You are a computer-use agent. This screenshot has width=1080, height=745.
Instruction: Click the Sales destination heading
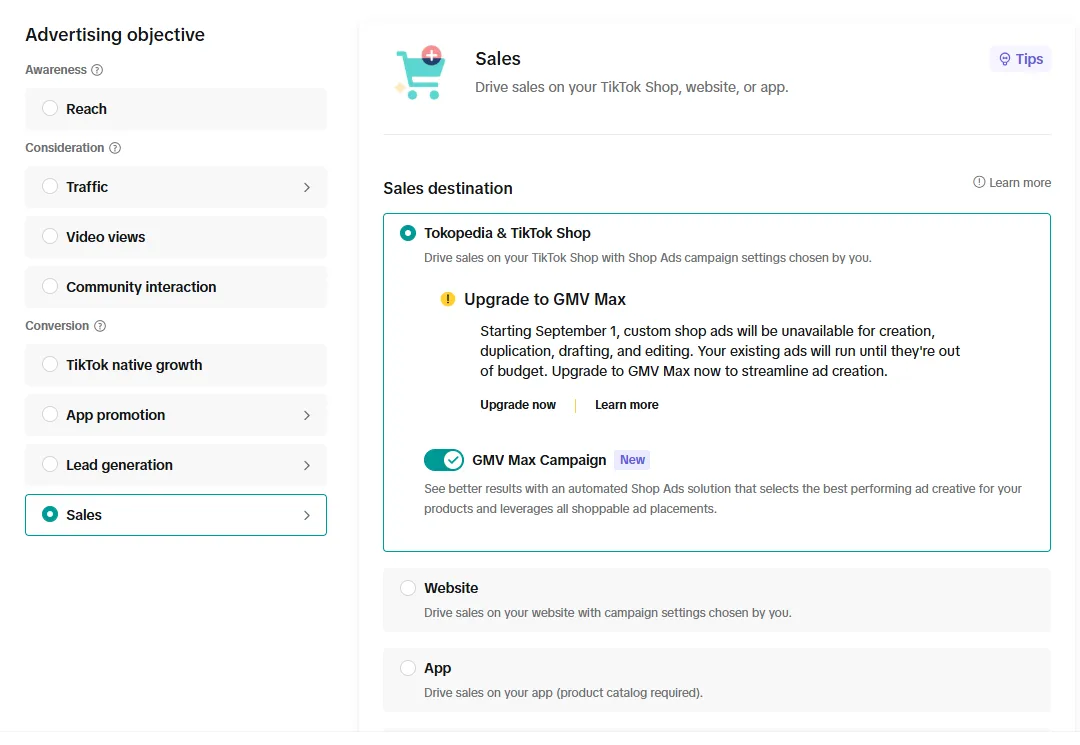[x=448, y=188]
